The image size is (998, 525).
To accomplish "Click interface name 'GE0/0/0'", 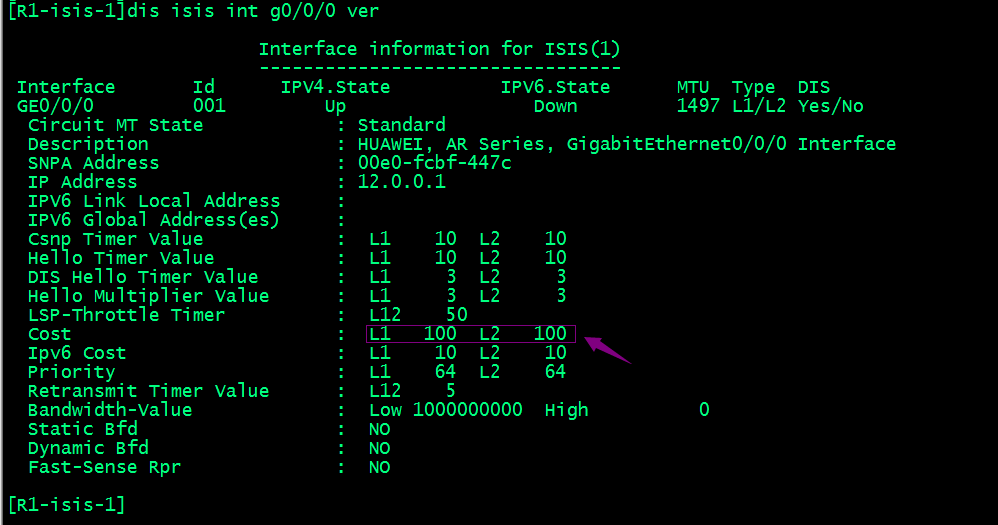I will 55,106.
